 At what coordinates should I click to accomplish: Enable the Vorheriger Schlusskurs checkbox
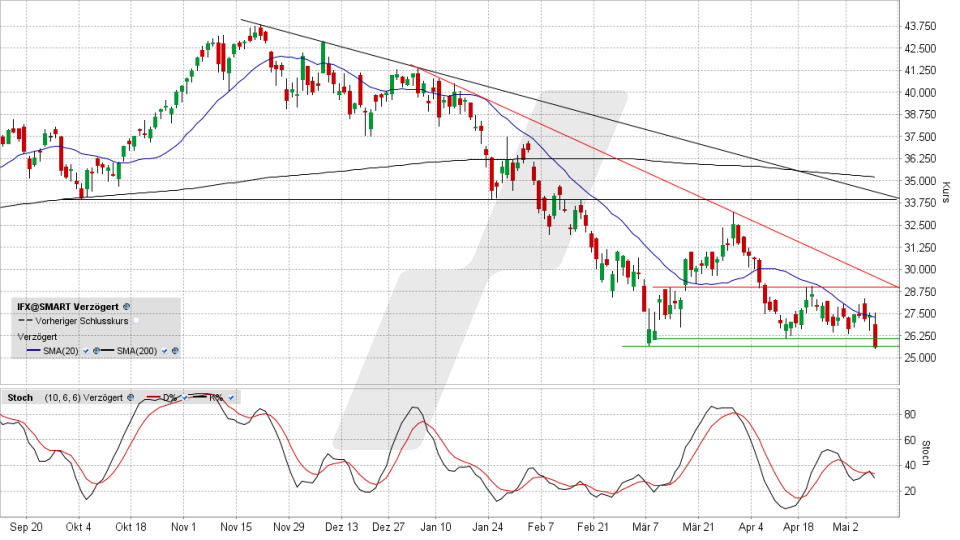pyautogui.click(x=136, y=321)
